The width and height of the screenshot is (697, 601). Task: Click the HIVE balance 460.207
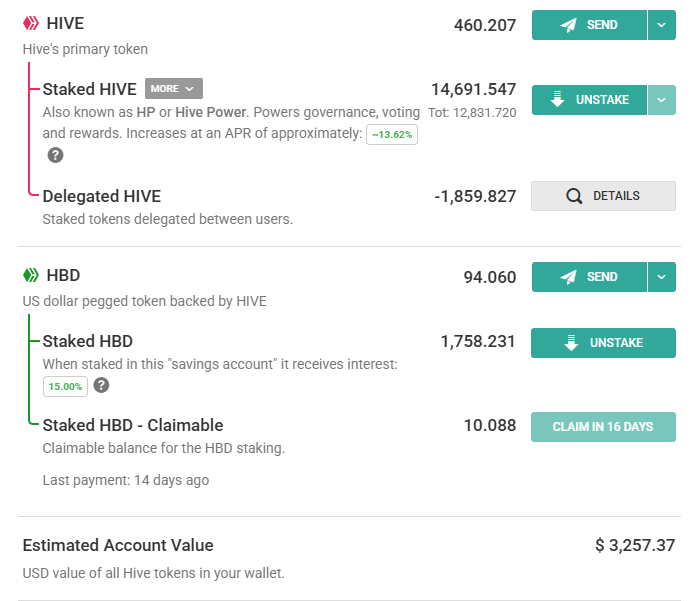tap(484, 25)
